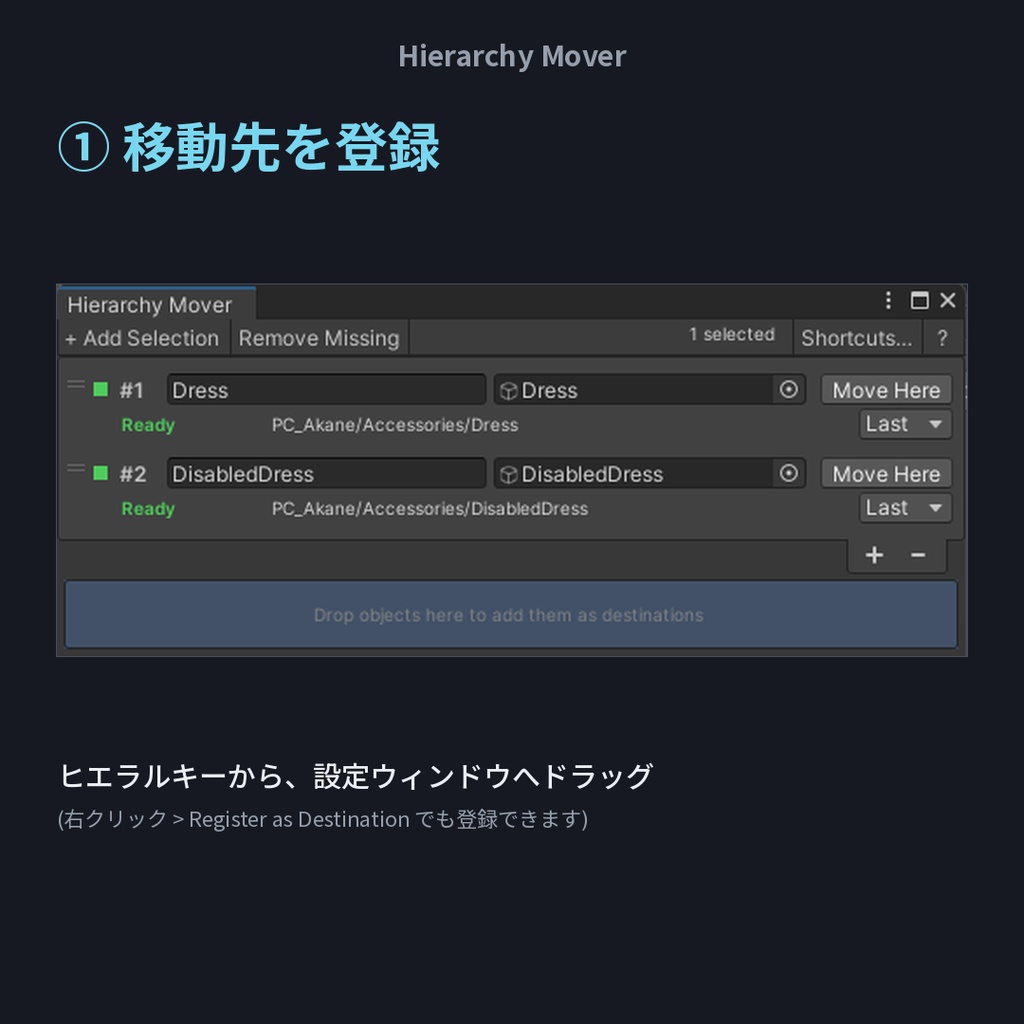Click the path PC_Akane/Accessories/Dress
This screenshot has width=1024, height=1024.
click(x=395, y=425)
